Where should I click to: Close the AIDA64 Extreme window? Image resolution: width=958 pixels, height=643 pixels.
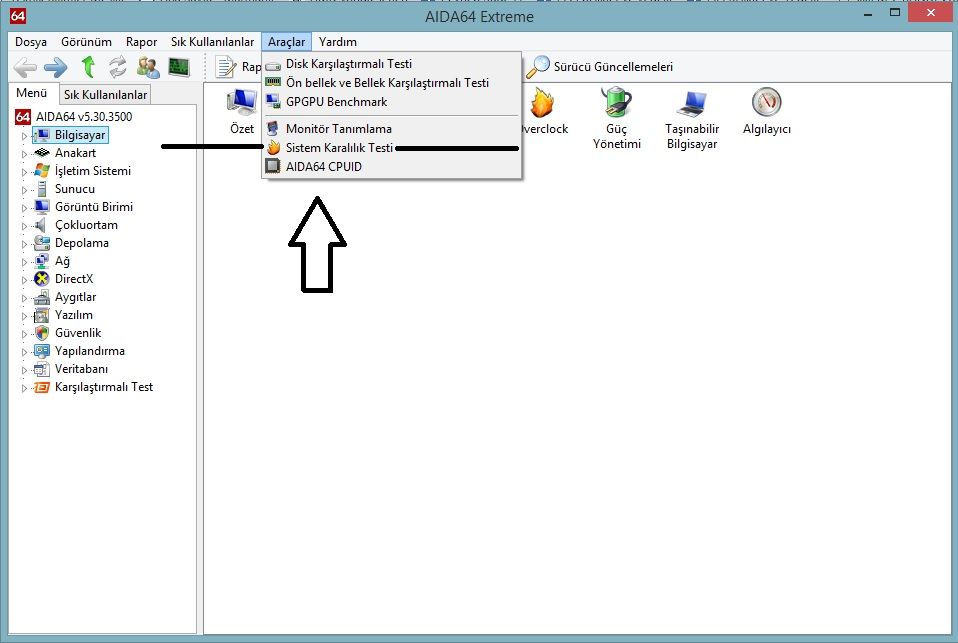930,12
